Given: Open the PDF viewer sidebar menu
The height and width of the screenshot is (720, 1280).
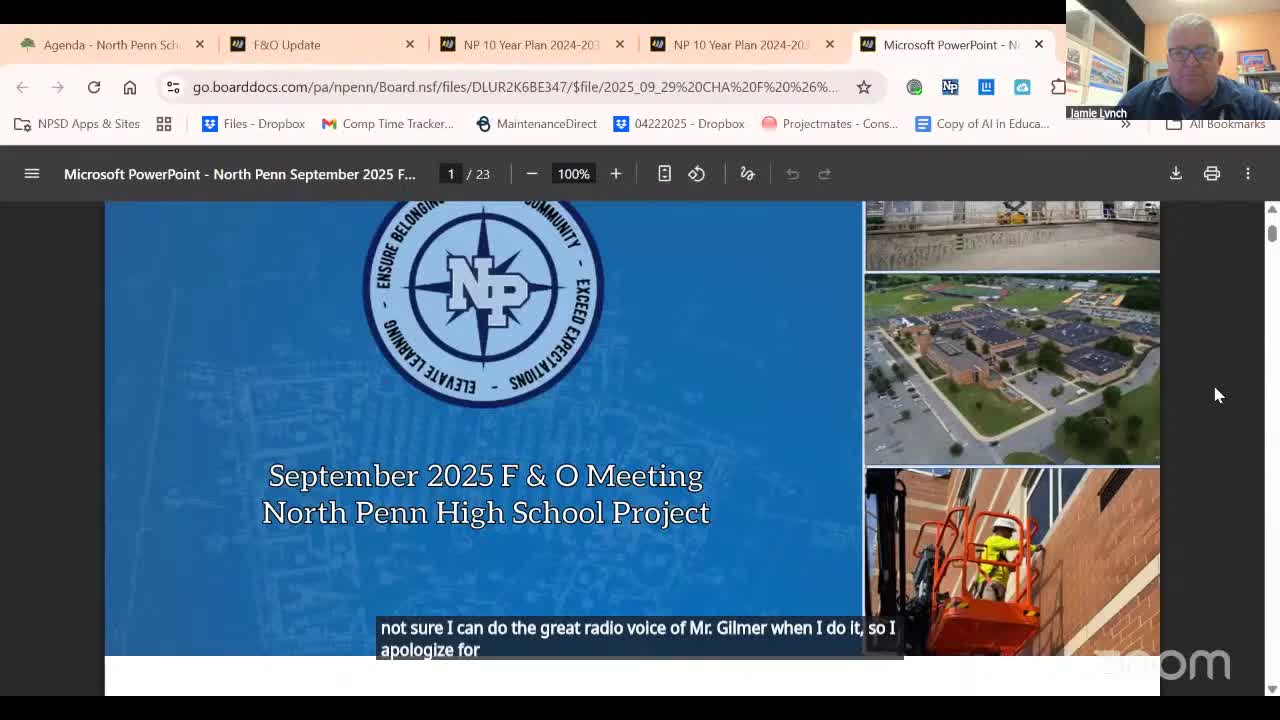Looking at the screenshot, I should [x=32, y=174].
